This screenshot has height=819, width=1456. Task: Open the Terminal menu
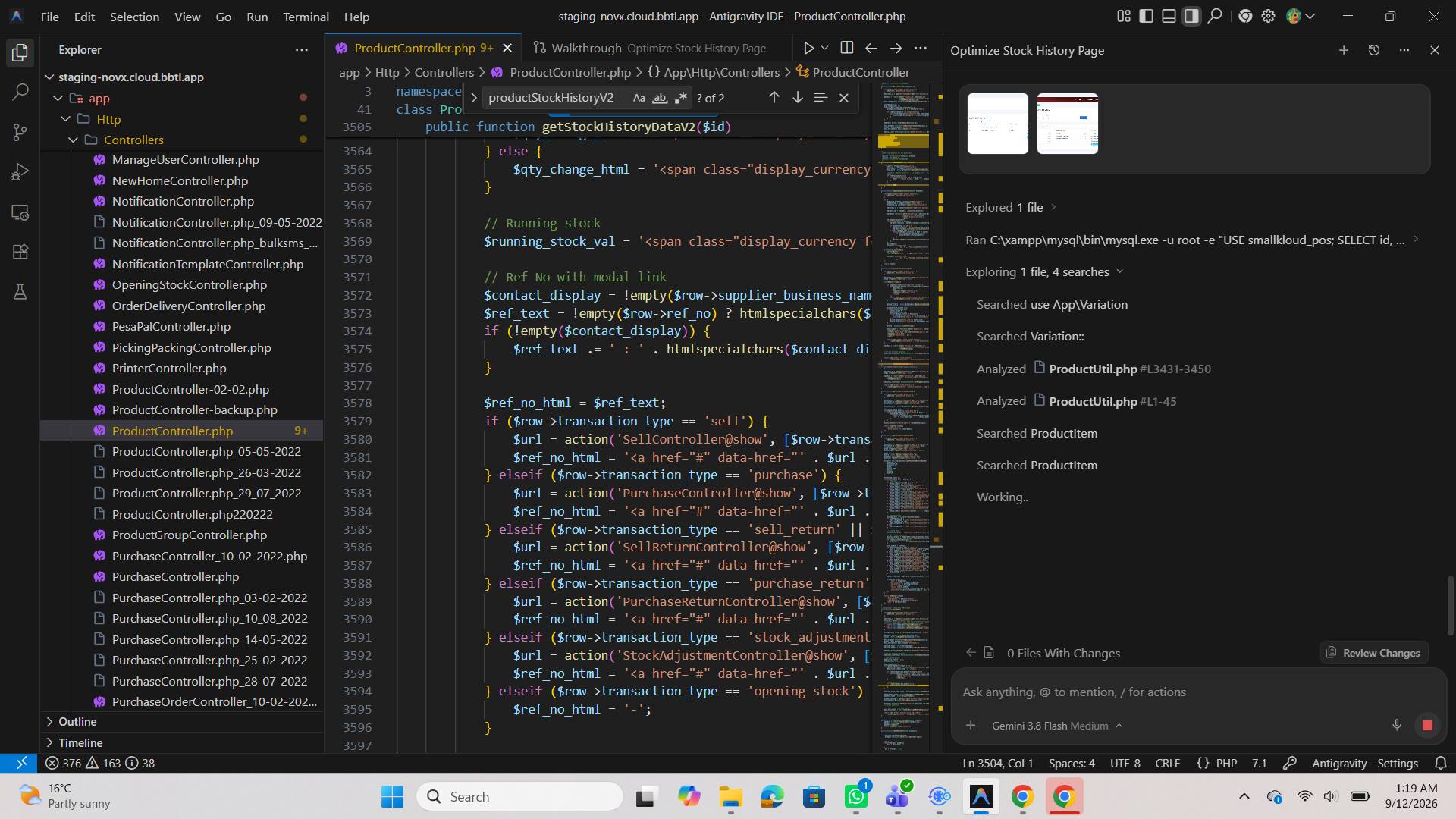coord(306,17)
